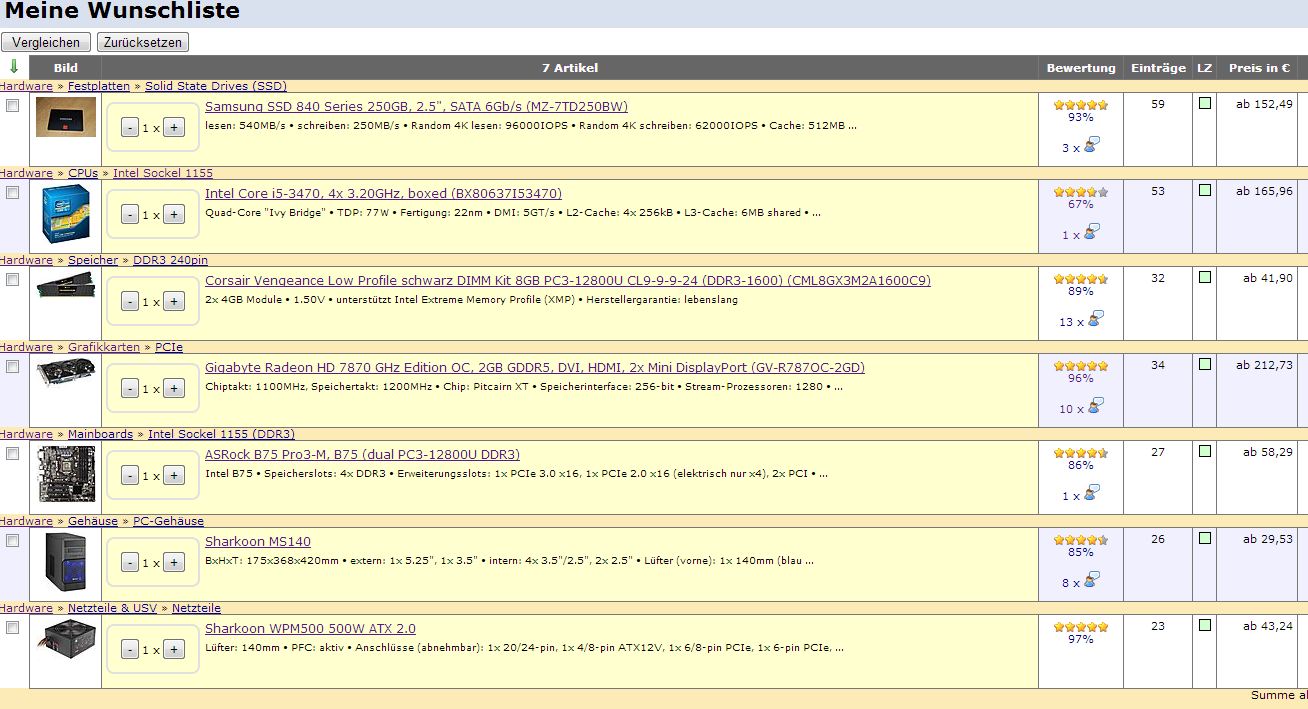Screen dimensions: 1308x709
Task: Click star rating of Sharkoon WPM500
Action: click(1081, 627)
